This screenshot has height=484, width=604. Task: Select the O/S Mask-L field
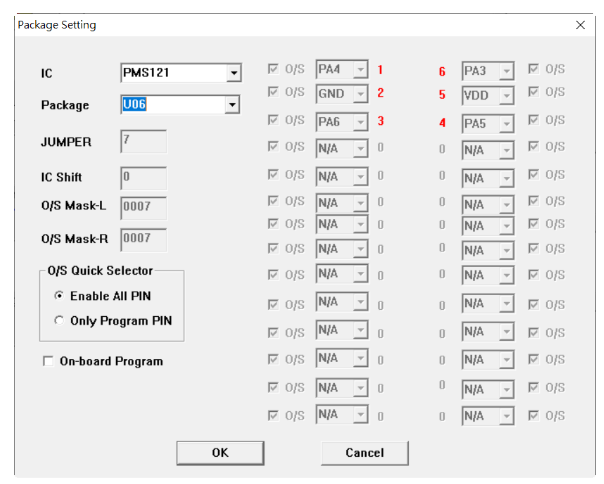click(143, 208)
